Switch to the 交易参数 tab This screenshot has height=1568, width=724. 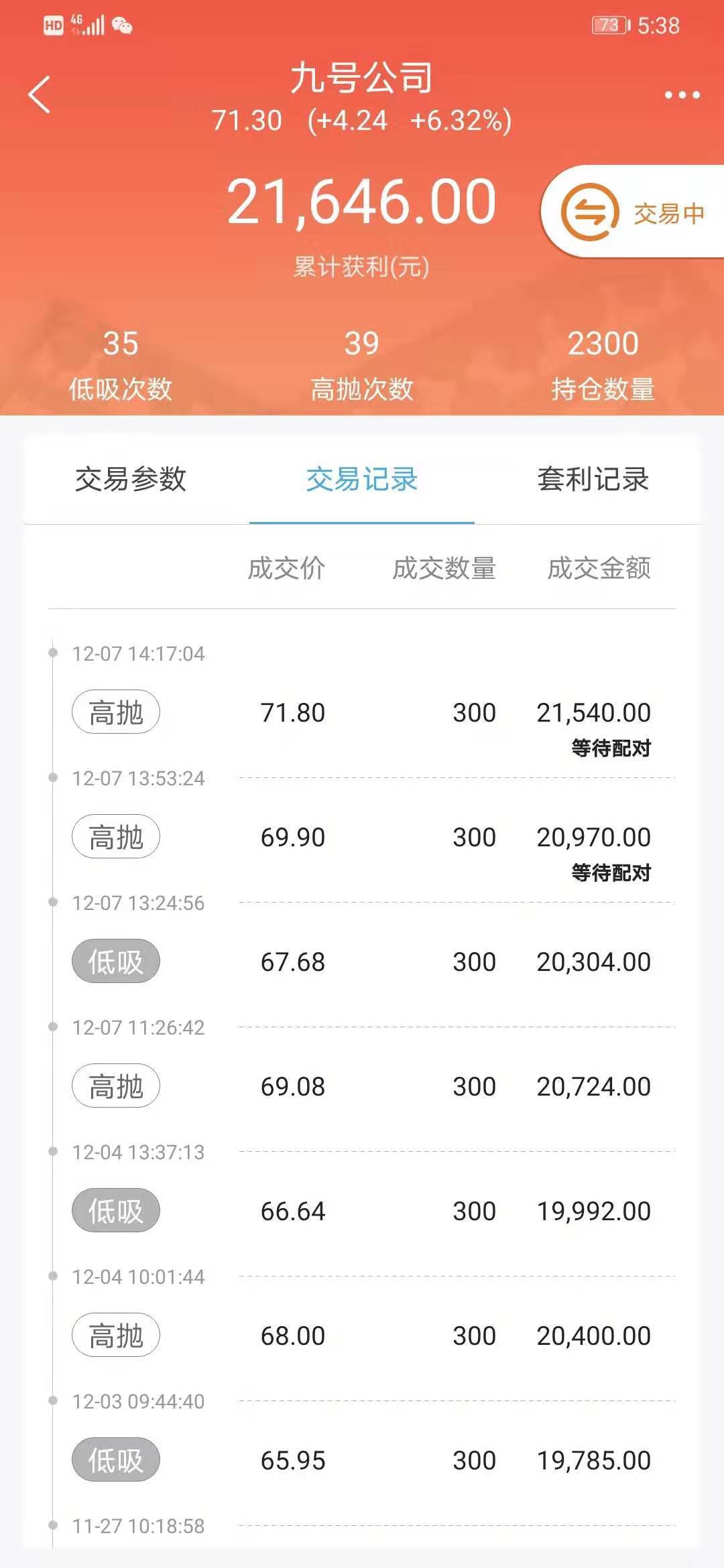tap(131, 480)
